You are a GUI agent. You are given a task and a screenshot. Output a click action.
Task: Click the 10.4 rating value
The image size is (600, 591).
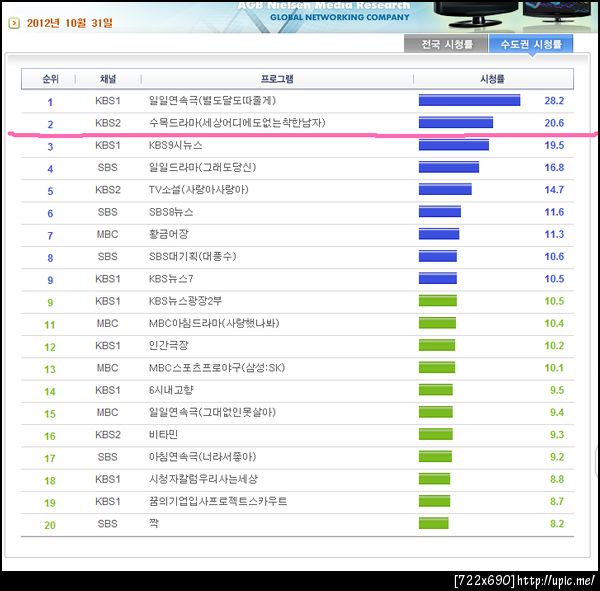[x=554, y=323]
